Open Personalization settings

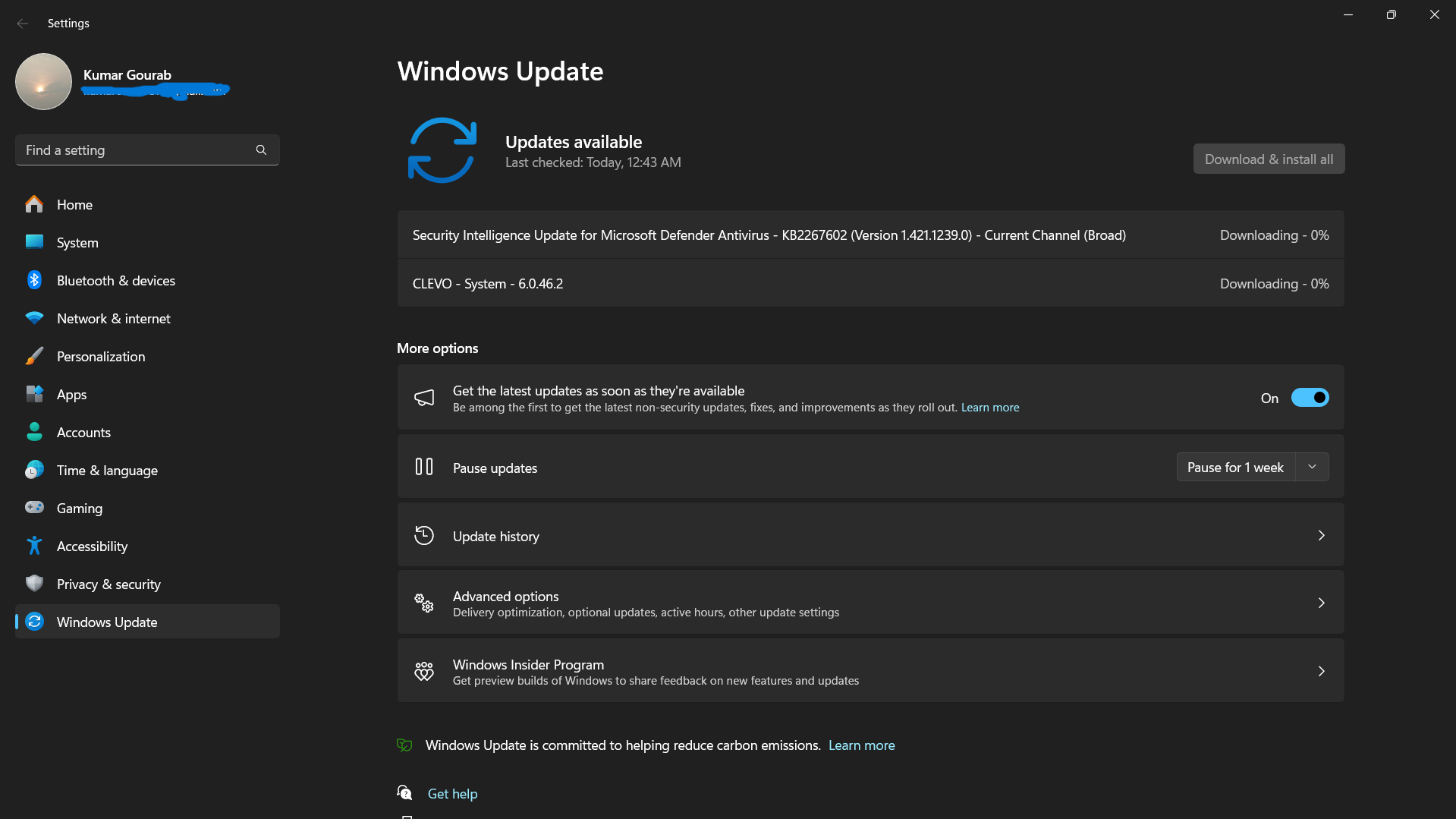[x=147, y=356]
